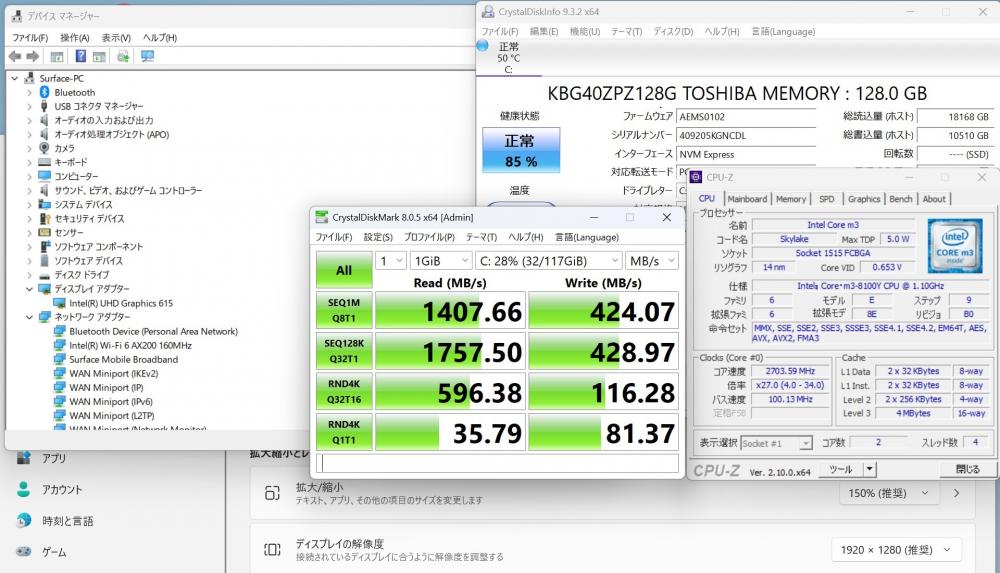Click the SEQ1M Q8T1 test button
Image resolution: width=1000 pixels, height=573 pixels.
[x=344, y=310]
